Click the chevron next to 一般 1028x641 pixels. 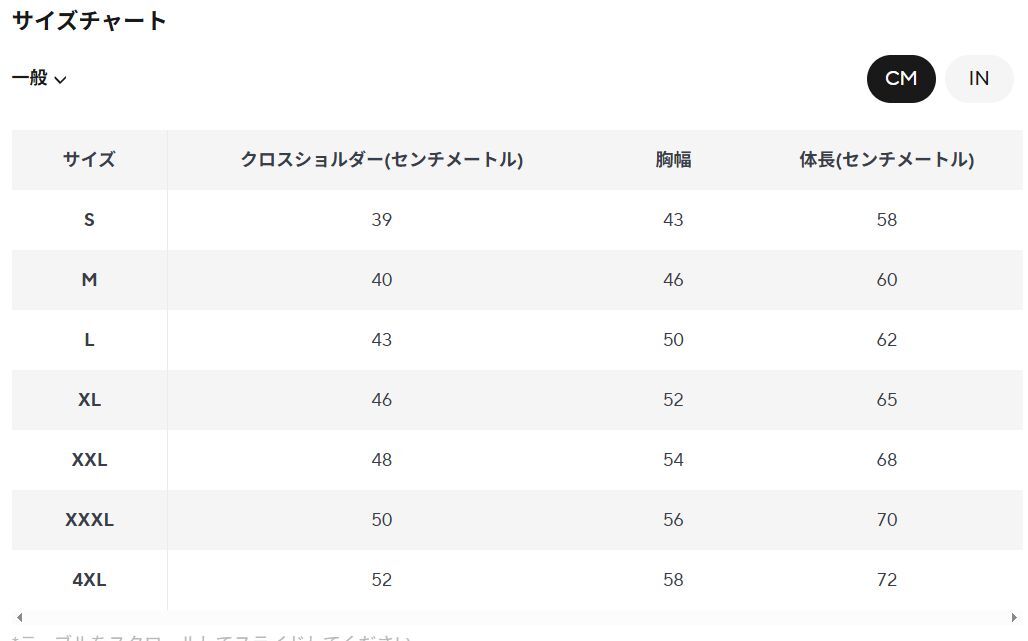(x=60, y=80)
